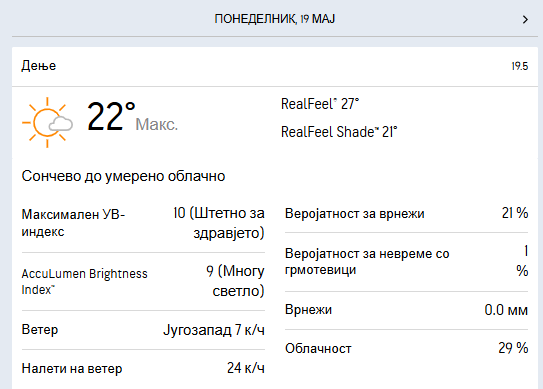Click the Налети на ветер 24 к/ч row
543x389 pixels.
click(143, 368)
